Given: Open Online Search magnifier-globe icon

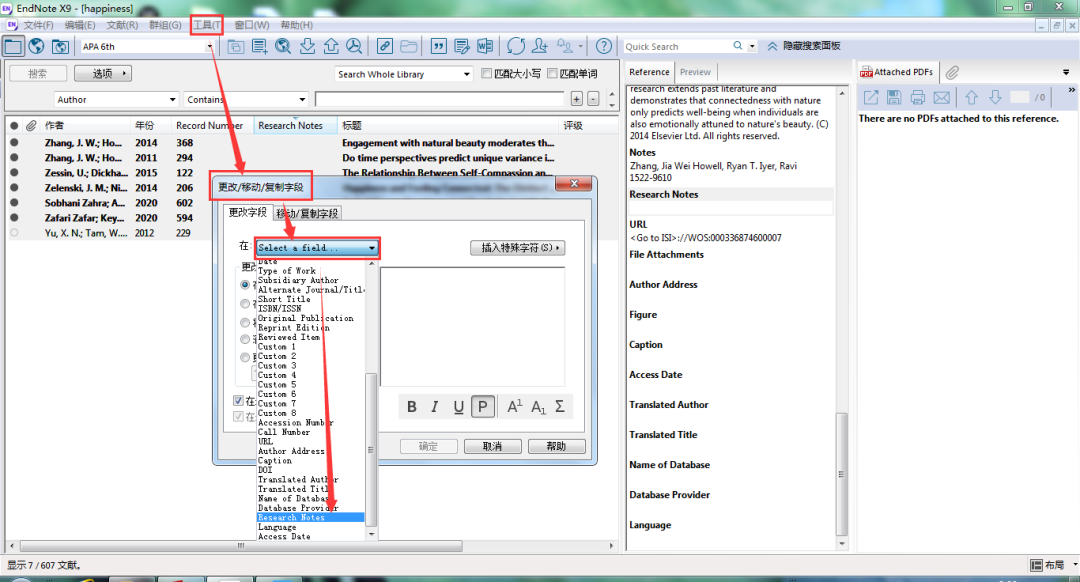Looking at the screenshot, I should (x=283, y=46).
